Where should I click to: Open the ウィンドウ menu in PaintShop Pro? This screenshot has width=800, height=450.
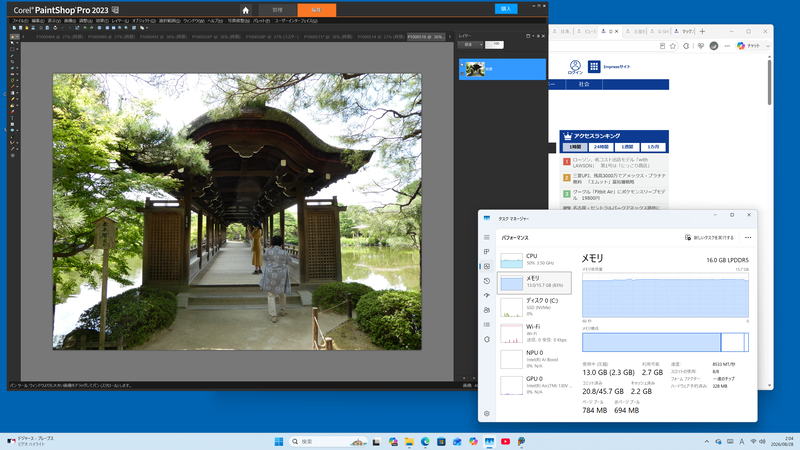point(193,21)
